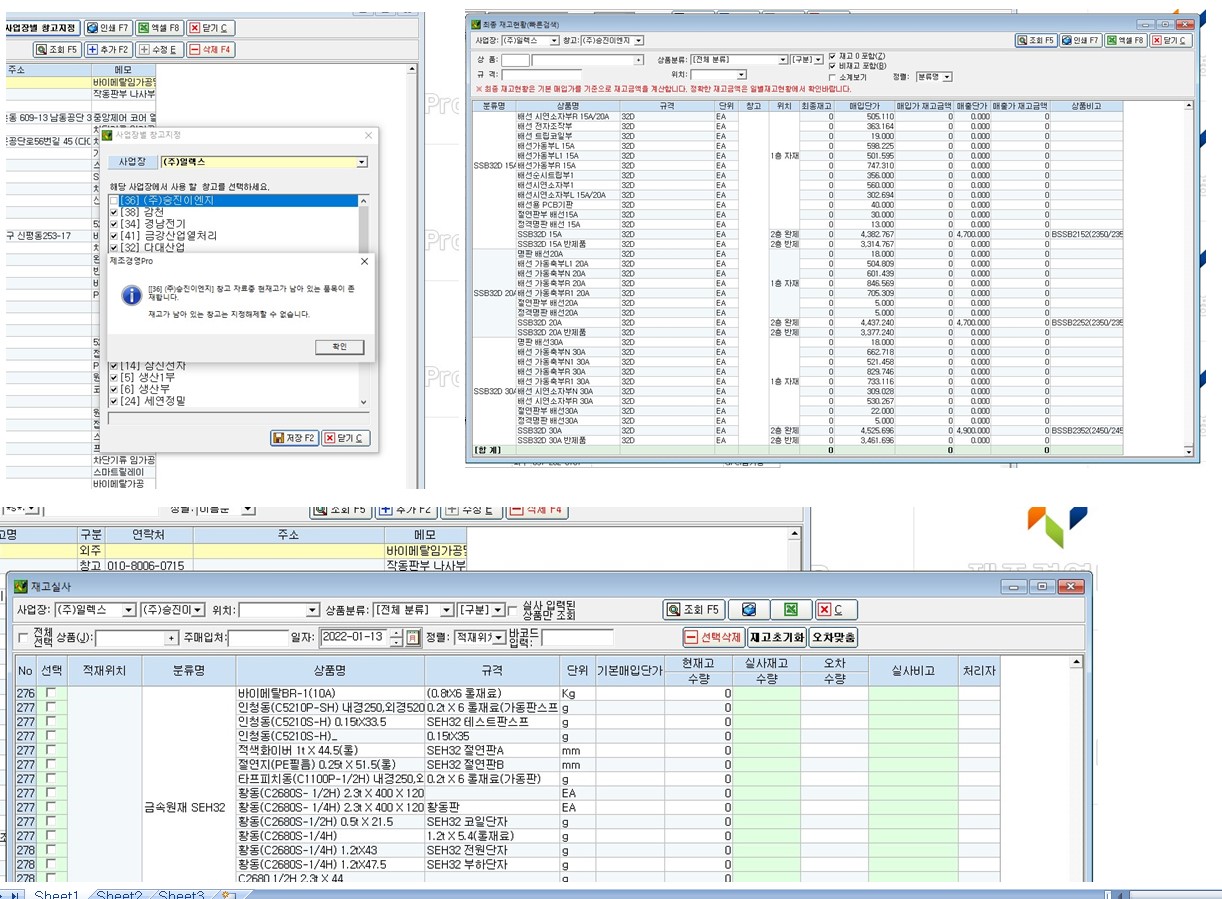Toggle the [41] 금강산업열처리 checkbox
This screenshot has width=1222, height=899.
(x=114, y=236)
